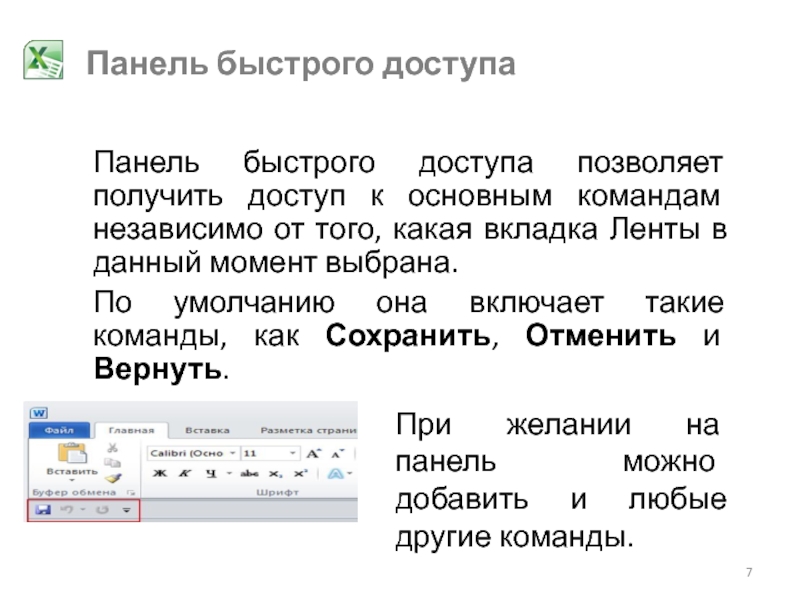Screen dimensions: 800x600
Task: Click the Cut scissors icon
Action: tap(113, 448)
